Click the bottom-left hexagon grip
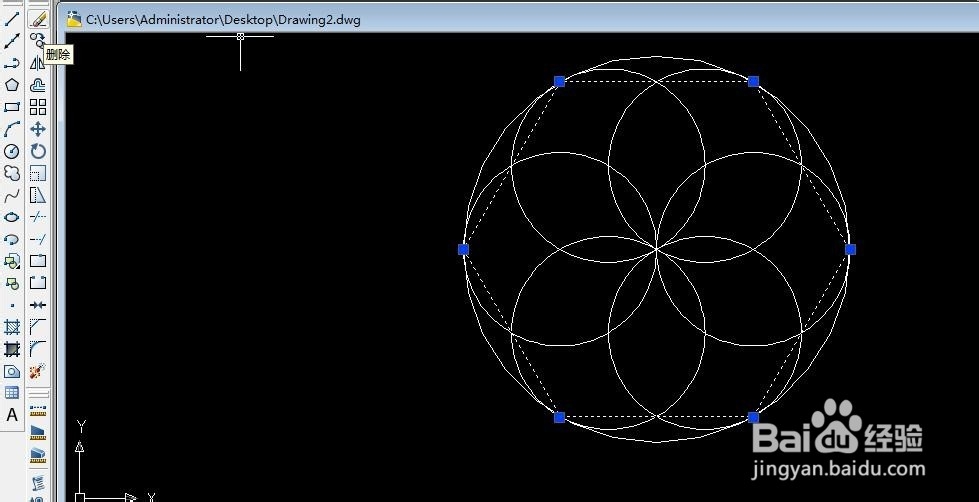Image resolution: width=979 pixels, height=502 pixels. pos(559,417)
